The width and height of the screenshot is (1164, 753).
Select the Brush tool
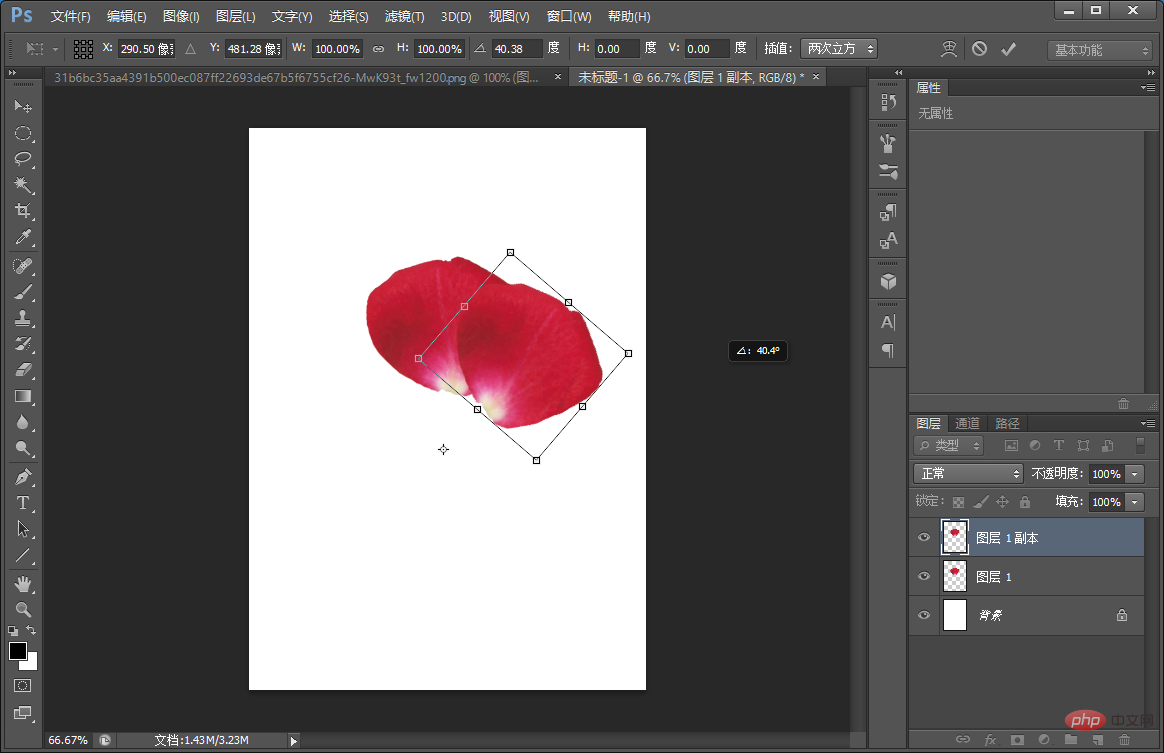(23, 292)
